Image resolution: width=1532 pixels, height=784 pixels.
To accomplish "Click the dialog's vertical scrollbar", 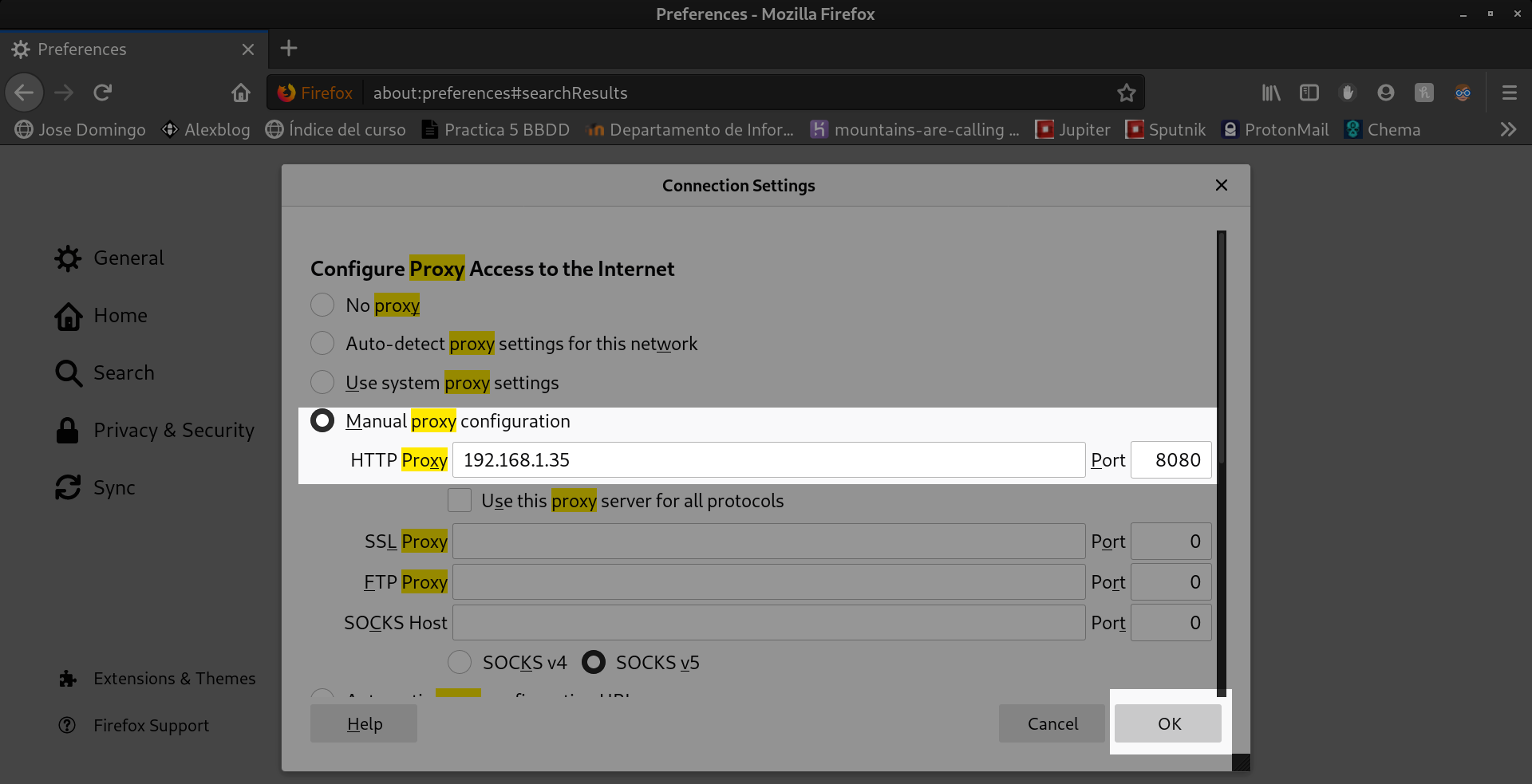I will point(1221,463).
